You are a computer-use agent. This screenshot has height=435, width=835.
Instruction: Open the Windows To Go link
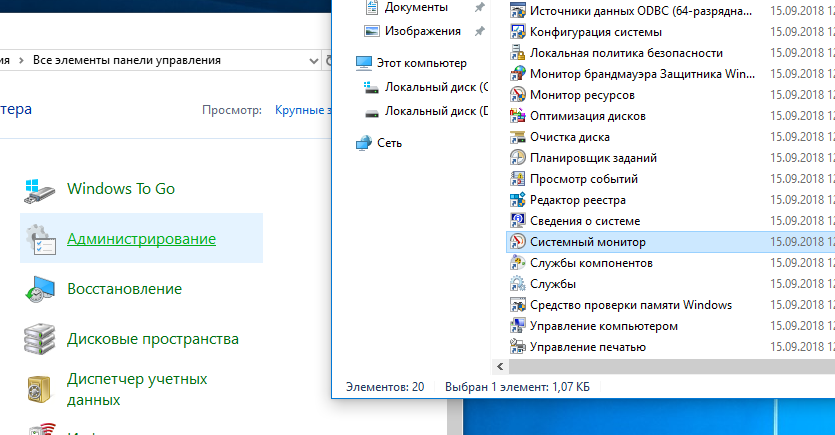tap(121, 189)
